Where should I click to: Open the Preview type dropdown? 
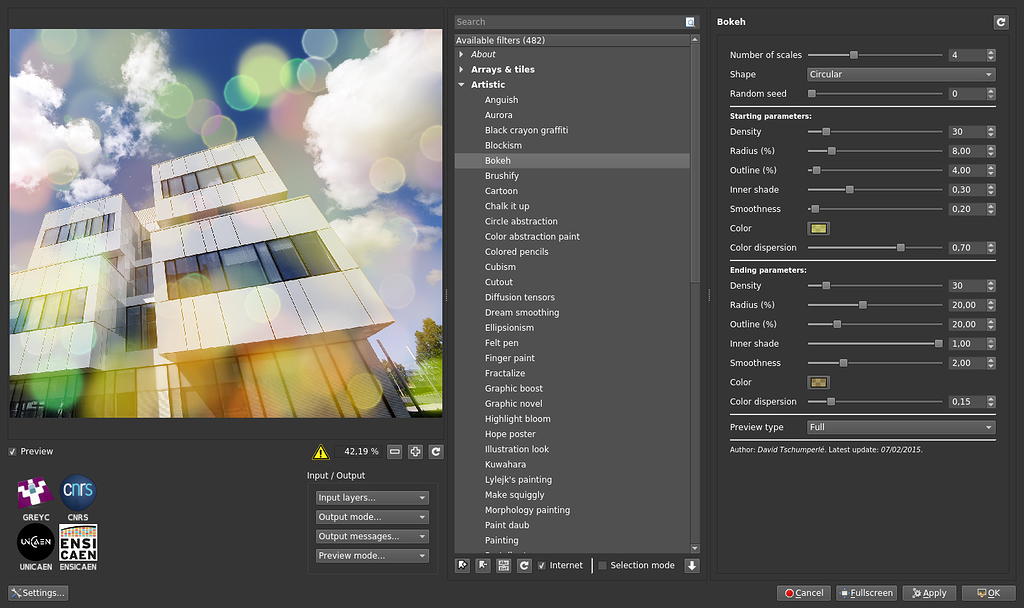tap(901, 427)
